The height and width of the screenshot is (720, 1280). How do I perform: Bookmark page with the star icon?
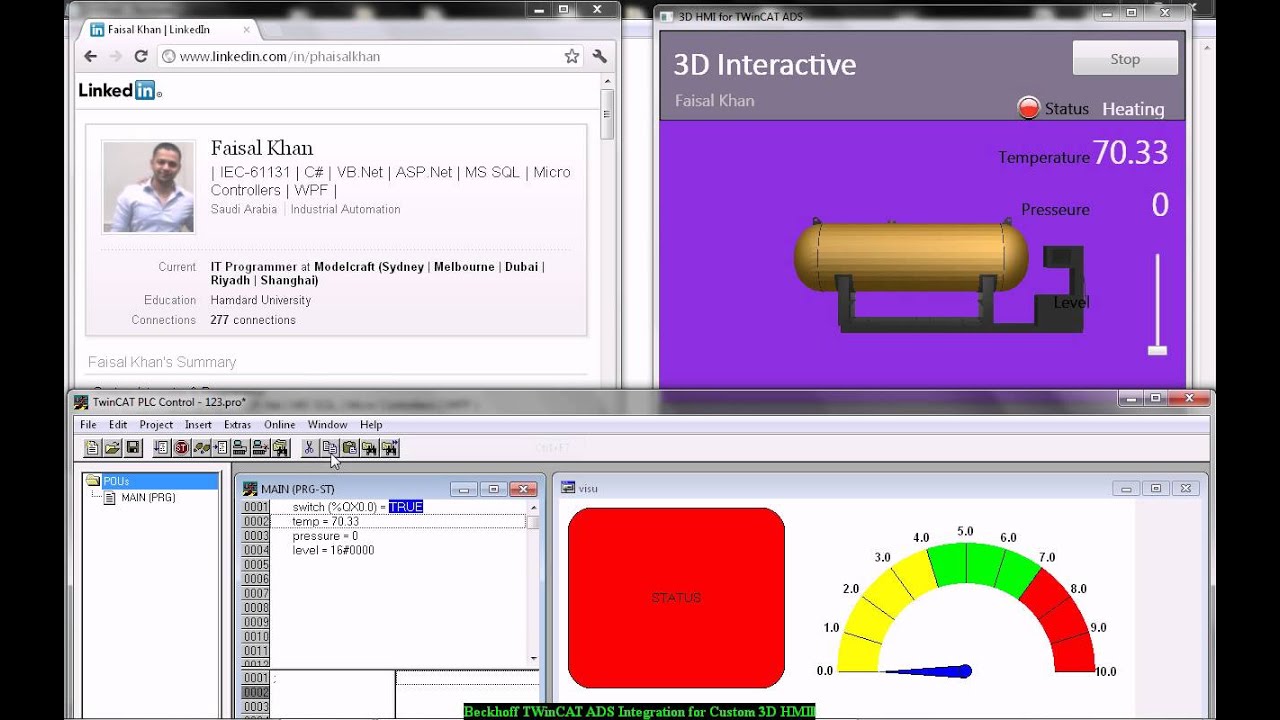[x=572, y=57]
